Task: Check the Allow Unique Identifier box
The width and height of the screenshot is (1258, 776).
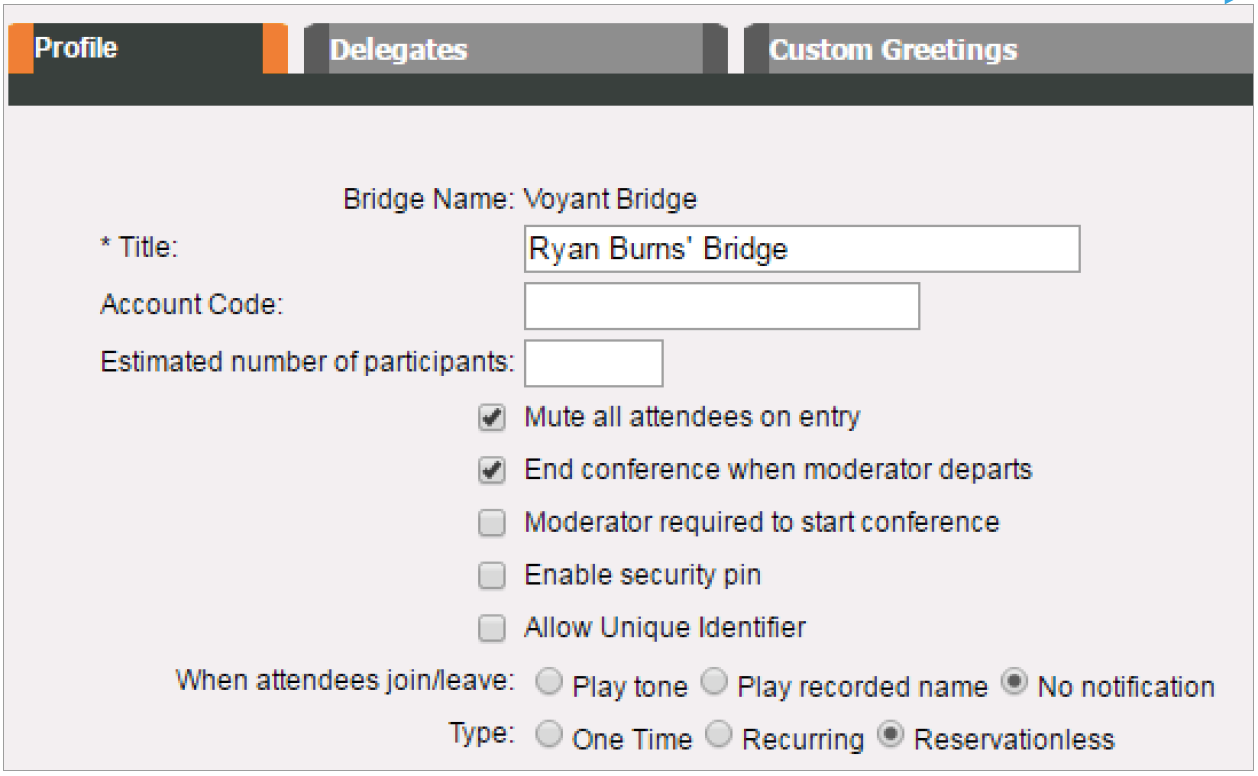Action: click(x=492, y=629)
